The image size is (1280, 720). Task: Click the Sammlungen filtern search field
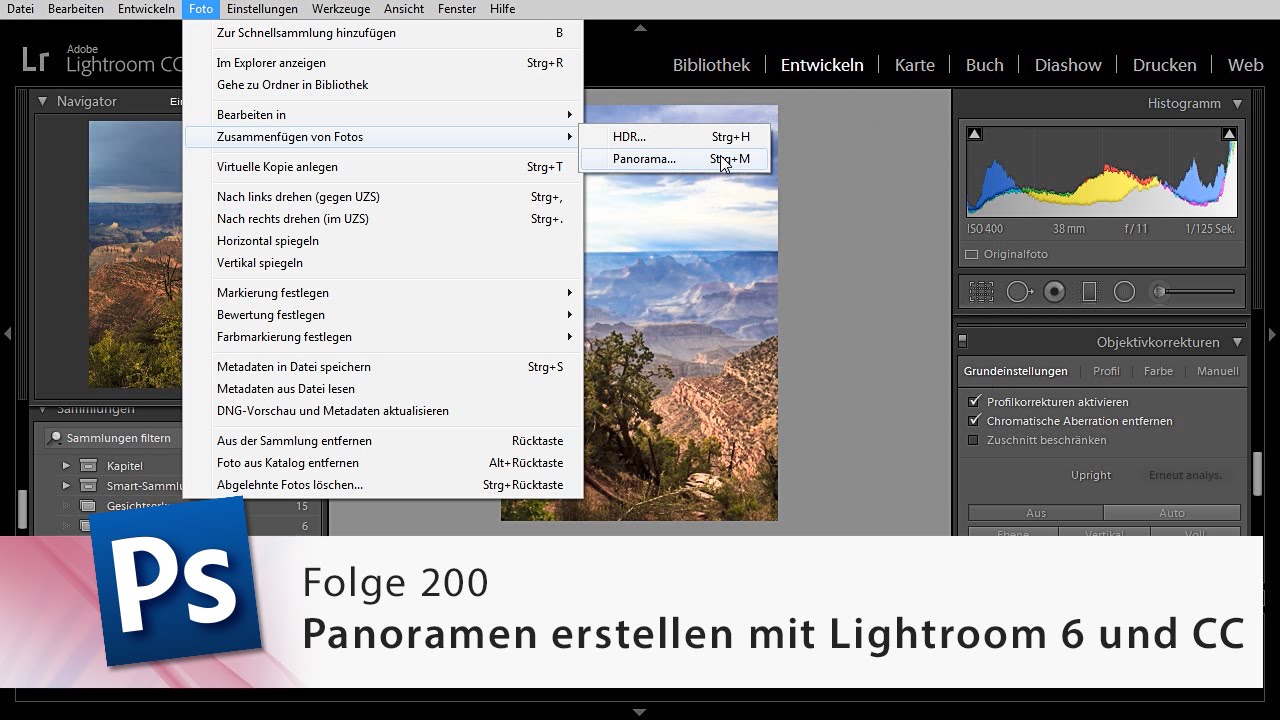click(x=112, y=438)
